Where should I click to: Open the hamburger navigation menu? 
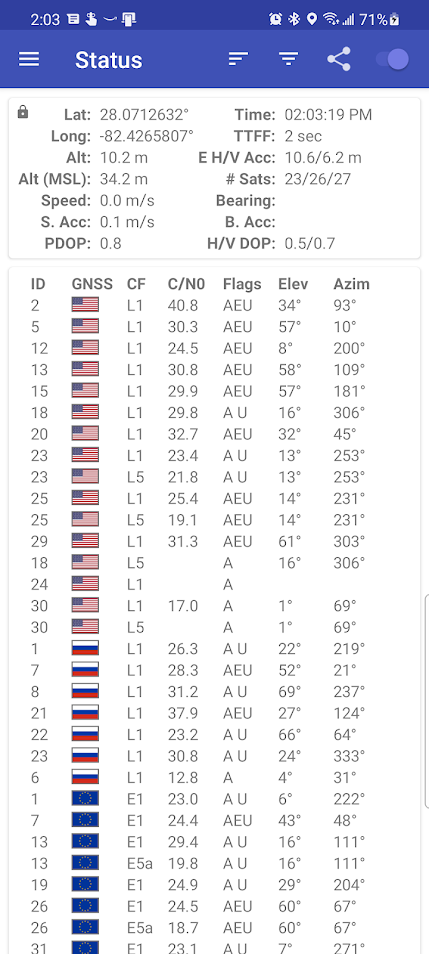29,59
